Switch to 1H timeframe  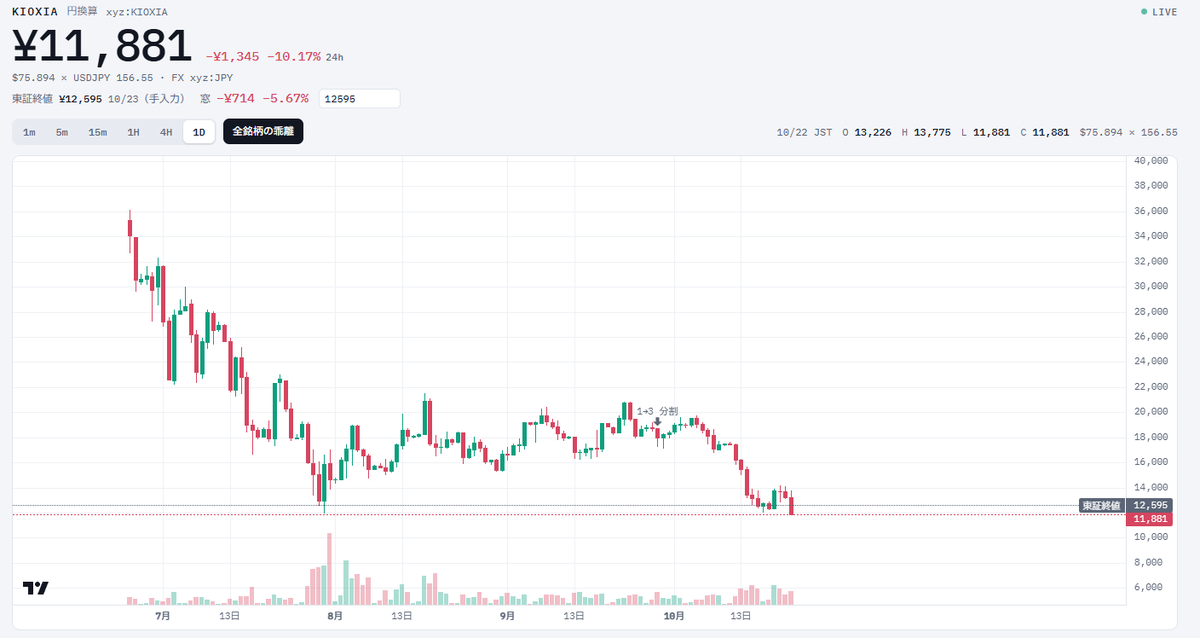pos(133,132)
